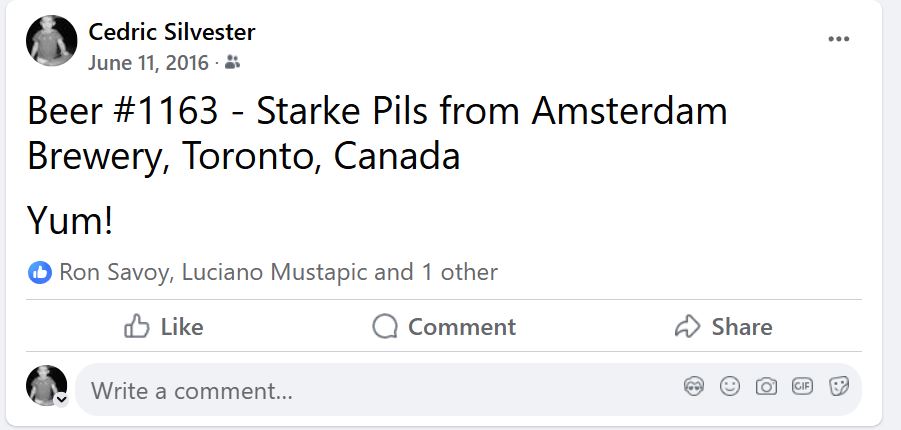
Task: Share this post with the Share button
Action: 723,327
